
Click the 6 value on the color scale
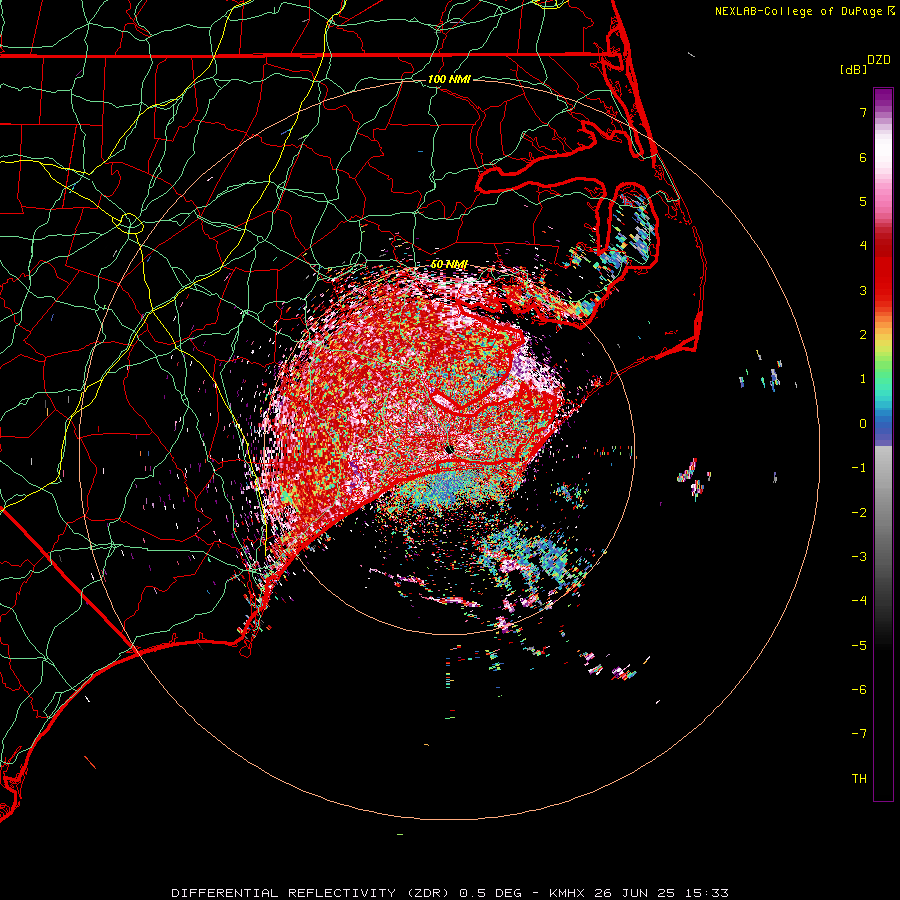[x=863, y=157]
